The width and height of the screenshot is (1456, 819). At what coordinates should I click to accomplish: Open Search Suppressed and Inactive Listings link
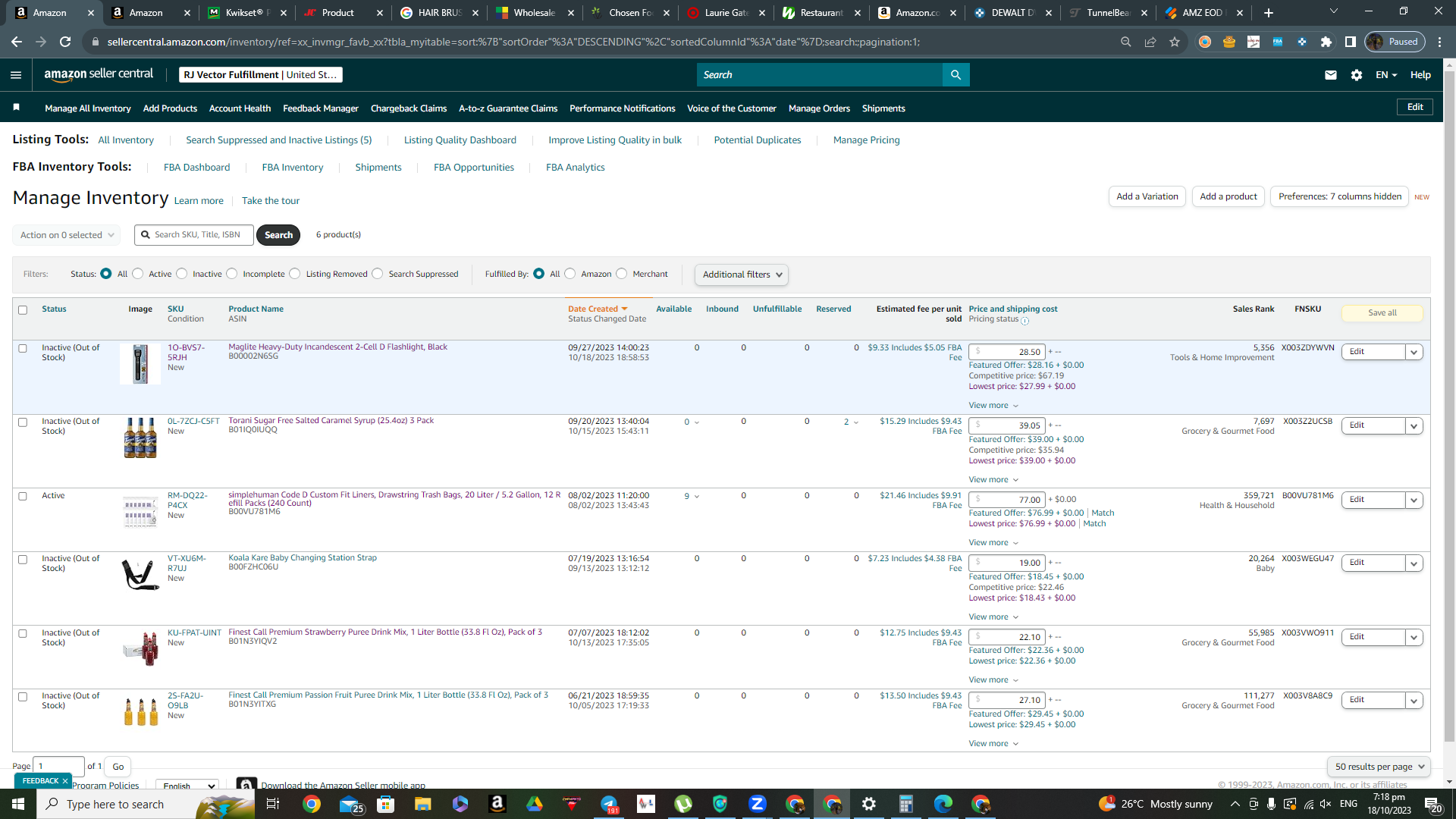pos(278,140)
